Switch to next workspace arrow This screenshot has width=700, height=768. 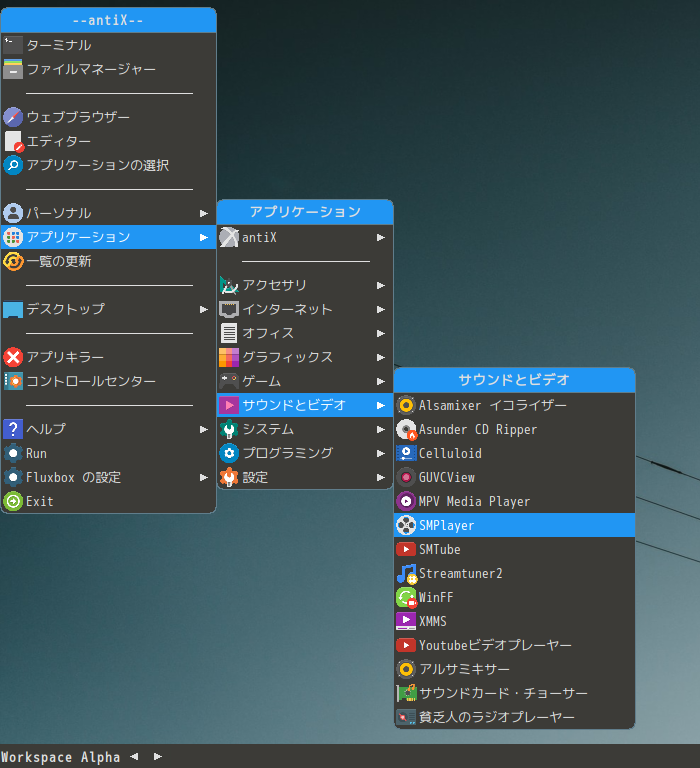point(158,757)
